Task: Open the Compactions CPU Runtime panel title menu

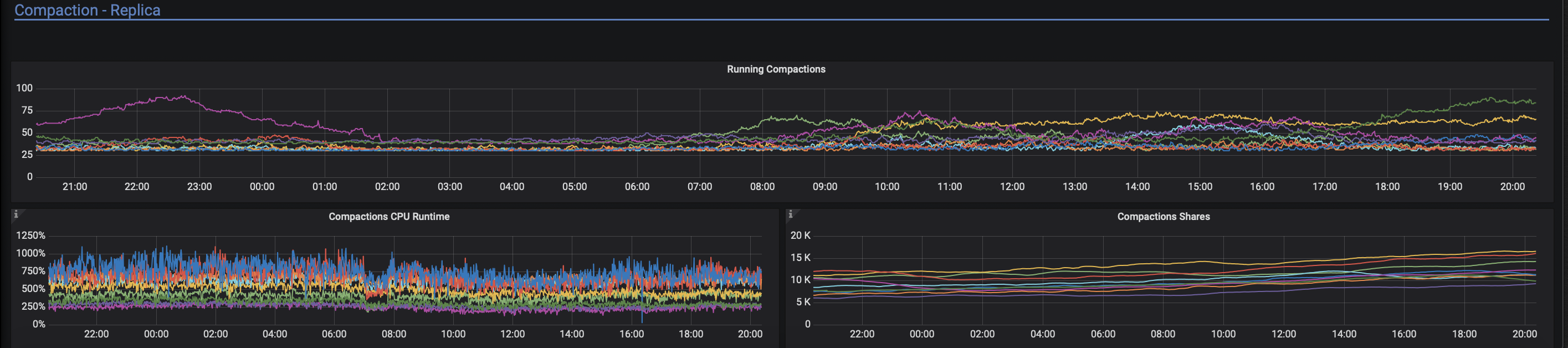Action: (389, 217)
